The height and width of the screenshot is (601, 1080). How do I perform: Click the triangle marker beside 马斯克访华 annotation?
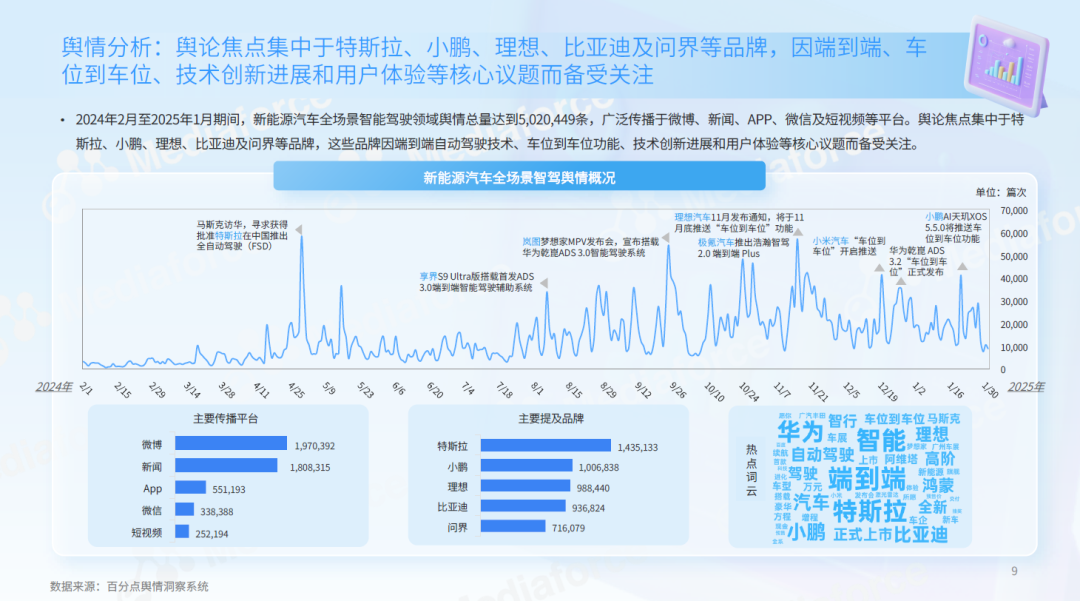coord(299,230)
